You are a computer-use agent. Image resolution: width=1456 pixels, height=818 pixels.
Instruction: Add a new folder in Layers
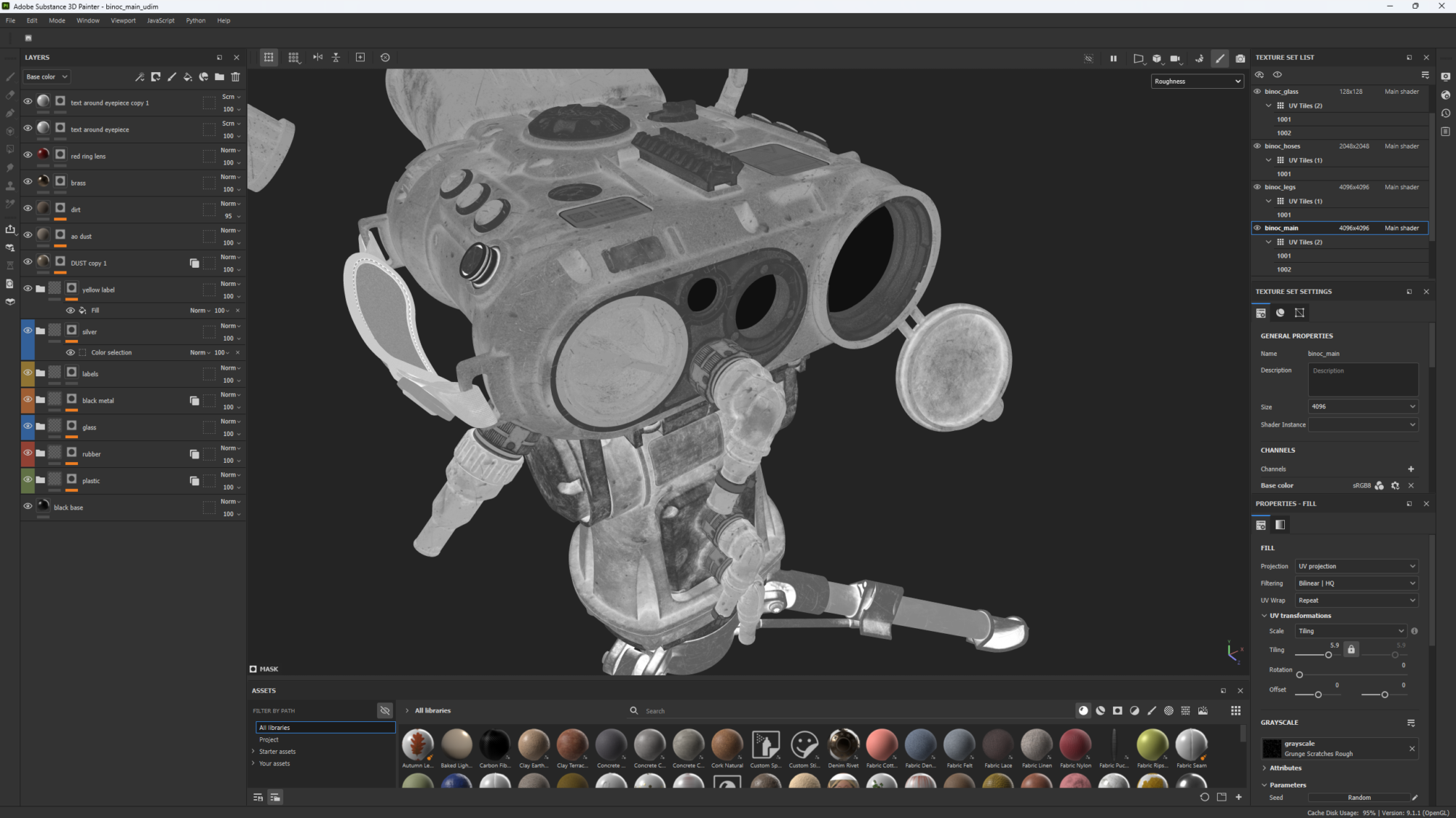[x=219, y=76]
